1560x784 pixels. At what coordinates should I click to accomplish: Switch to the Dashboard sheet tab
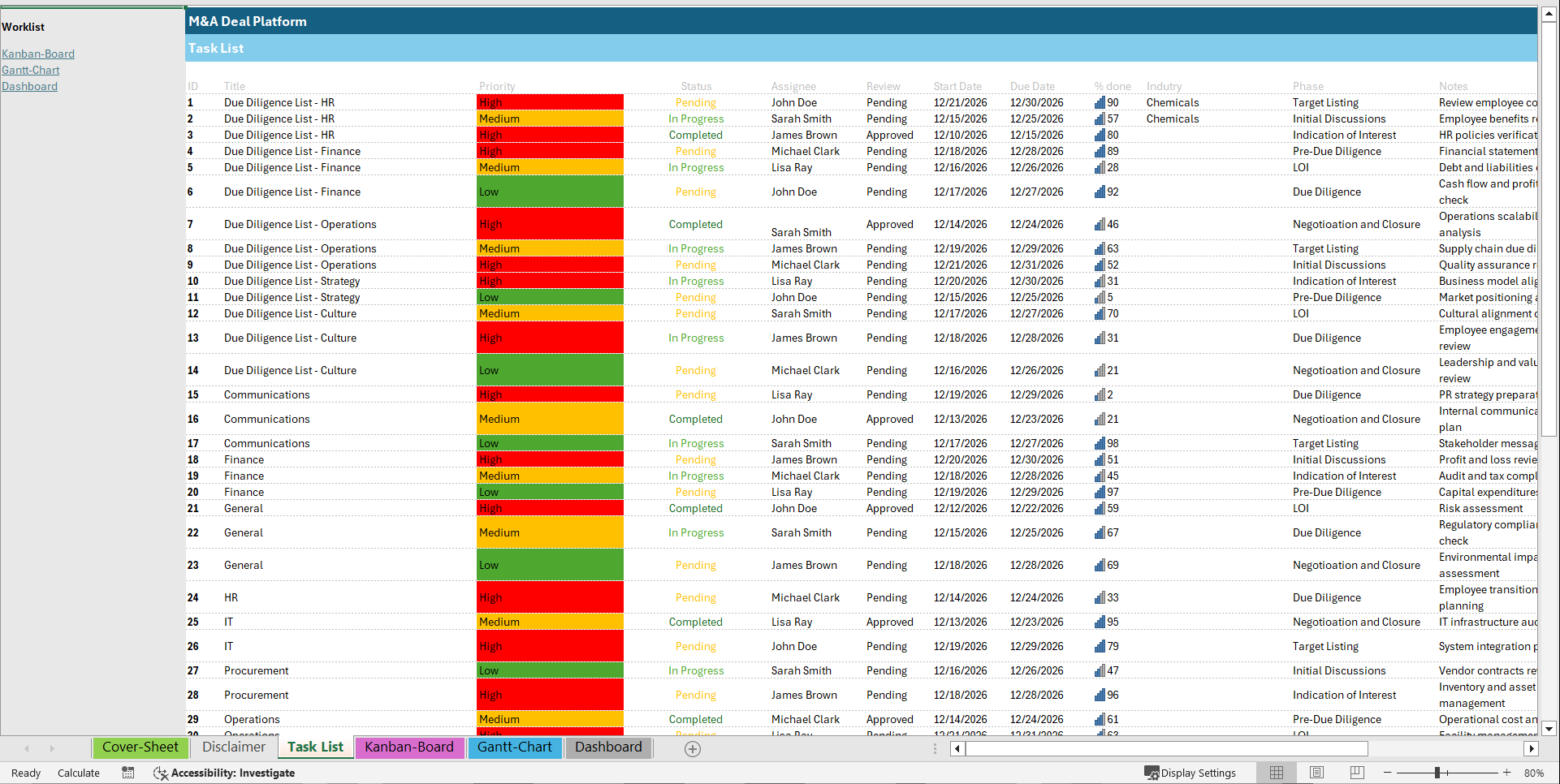pyautogui.click(x=608, y=747)
